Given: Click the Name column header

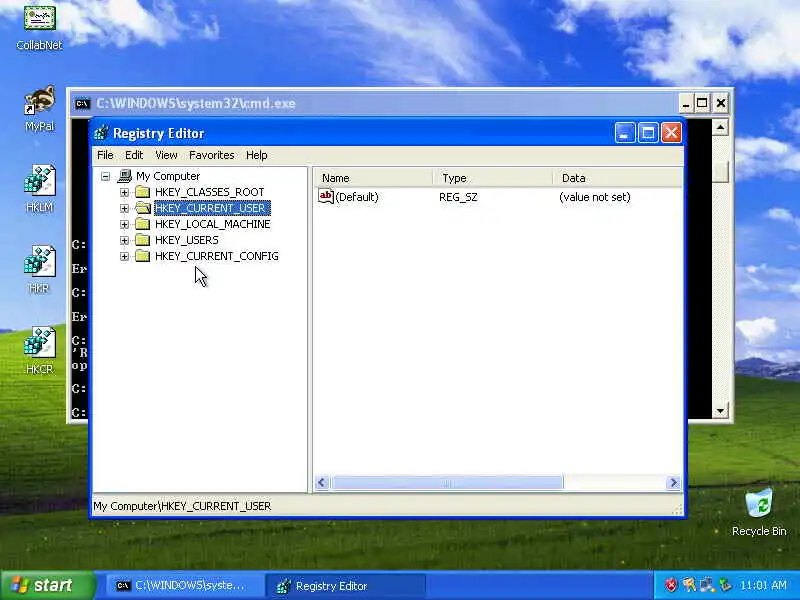Looking at the screenshot, I should coord(373,178).
